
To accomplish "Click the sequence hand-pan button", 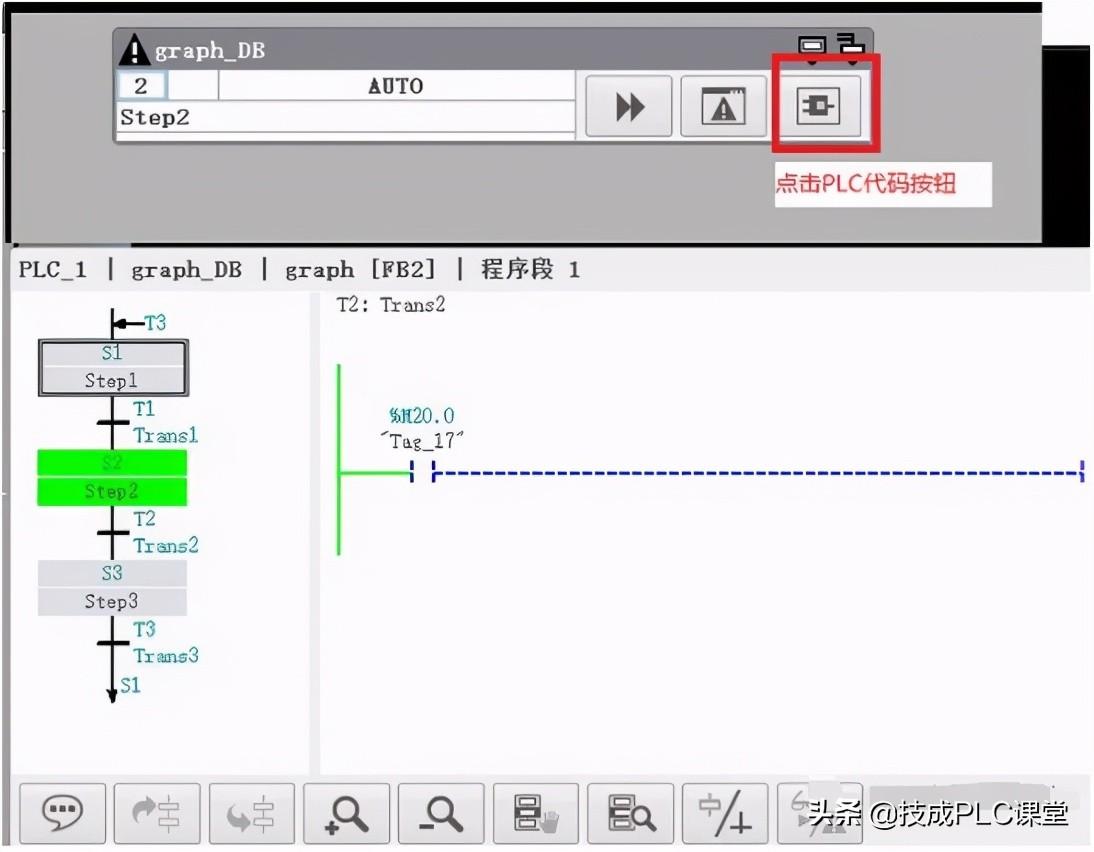I will coord(536,814).
